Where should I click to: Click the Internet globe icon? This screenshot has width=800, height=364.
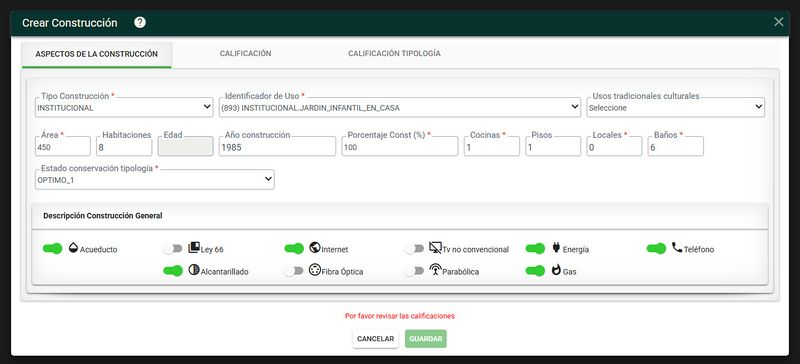(315, 248)
